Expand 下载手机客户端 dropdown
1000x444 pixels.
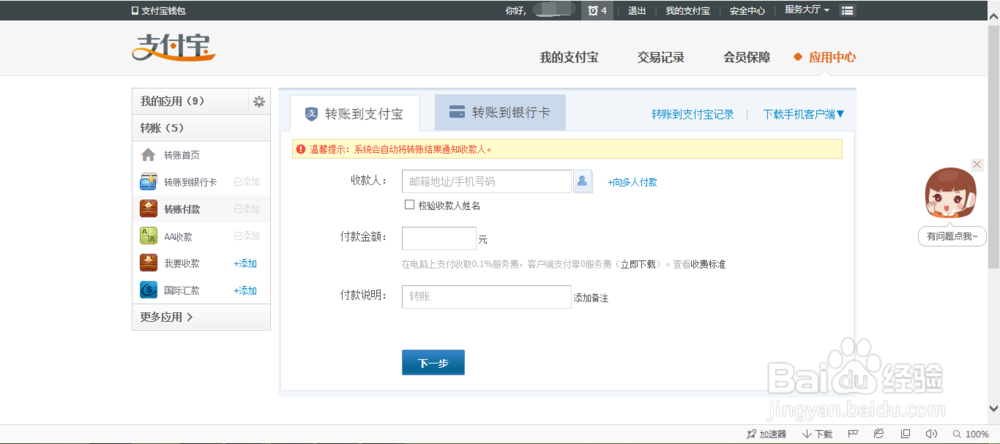pyautogui.click(x=804, y=114)
